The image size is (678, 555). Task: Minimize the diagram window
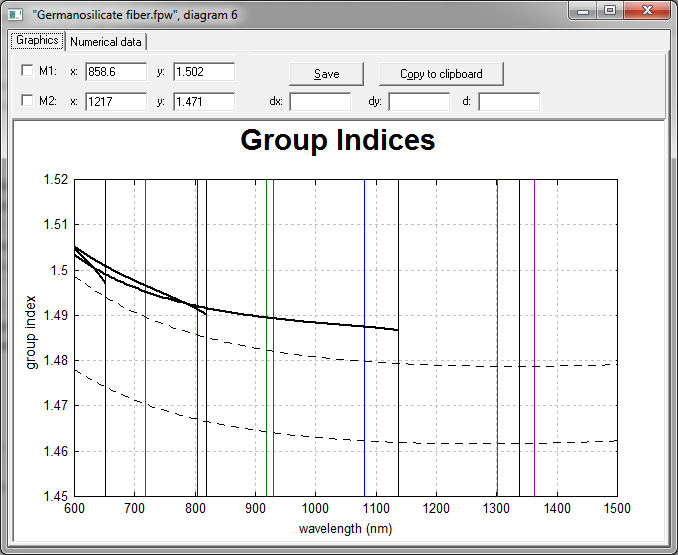pyautogui.click(x=583, y=11)
